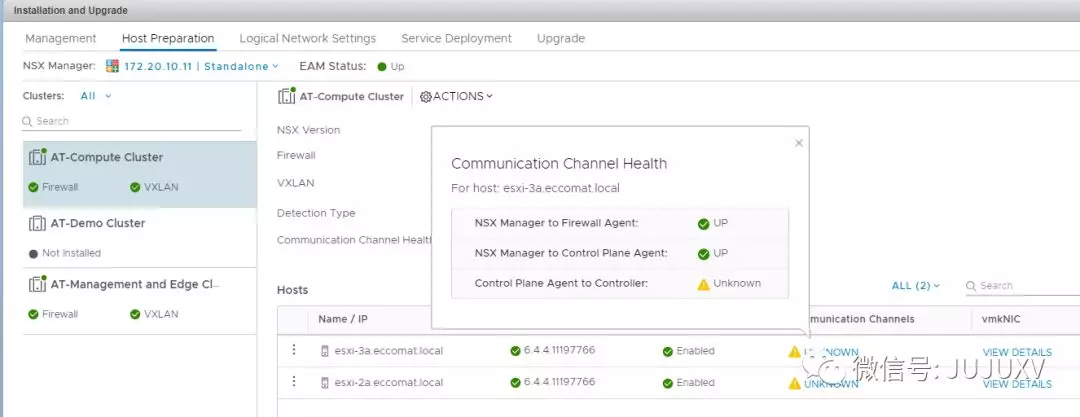The width and height of the screenshot is (1080, 417).
Task: Click the clusters search magnifier icon
Action: coord(28,121)
